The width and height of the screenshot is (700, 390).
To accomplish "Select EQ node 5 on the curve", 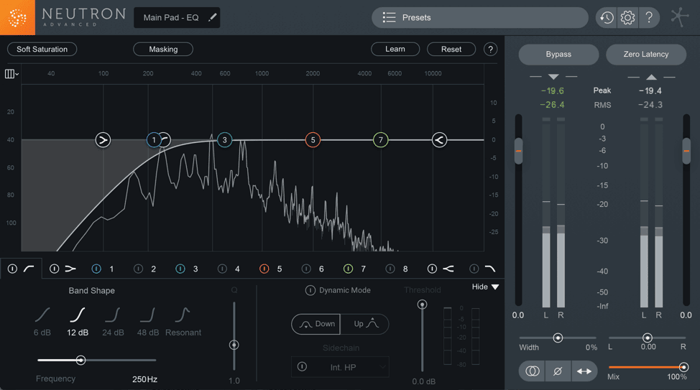I will click(x=313, y=140).
